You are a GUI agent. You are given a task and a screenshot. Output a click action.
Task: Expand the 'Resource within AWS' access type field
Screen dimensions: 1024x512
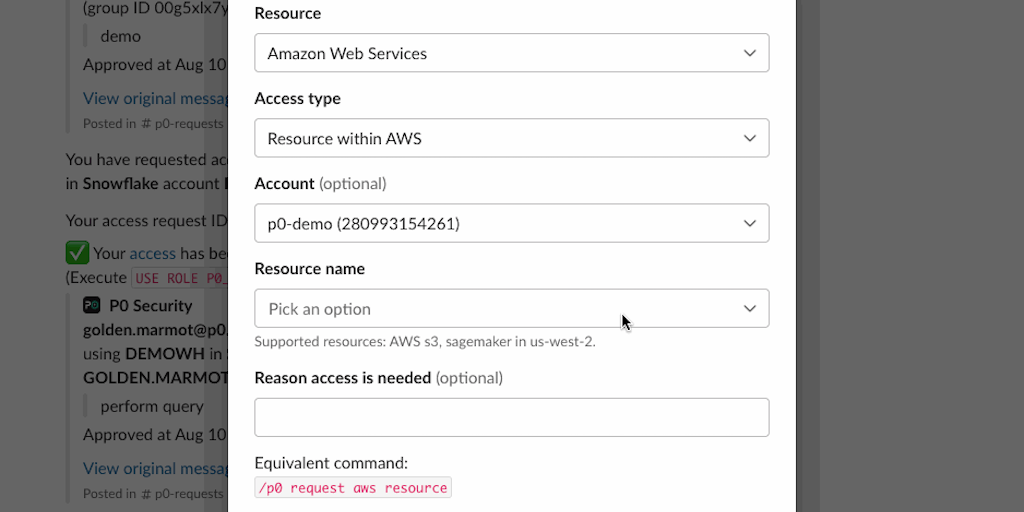500,138
